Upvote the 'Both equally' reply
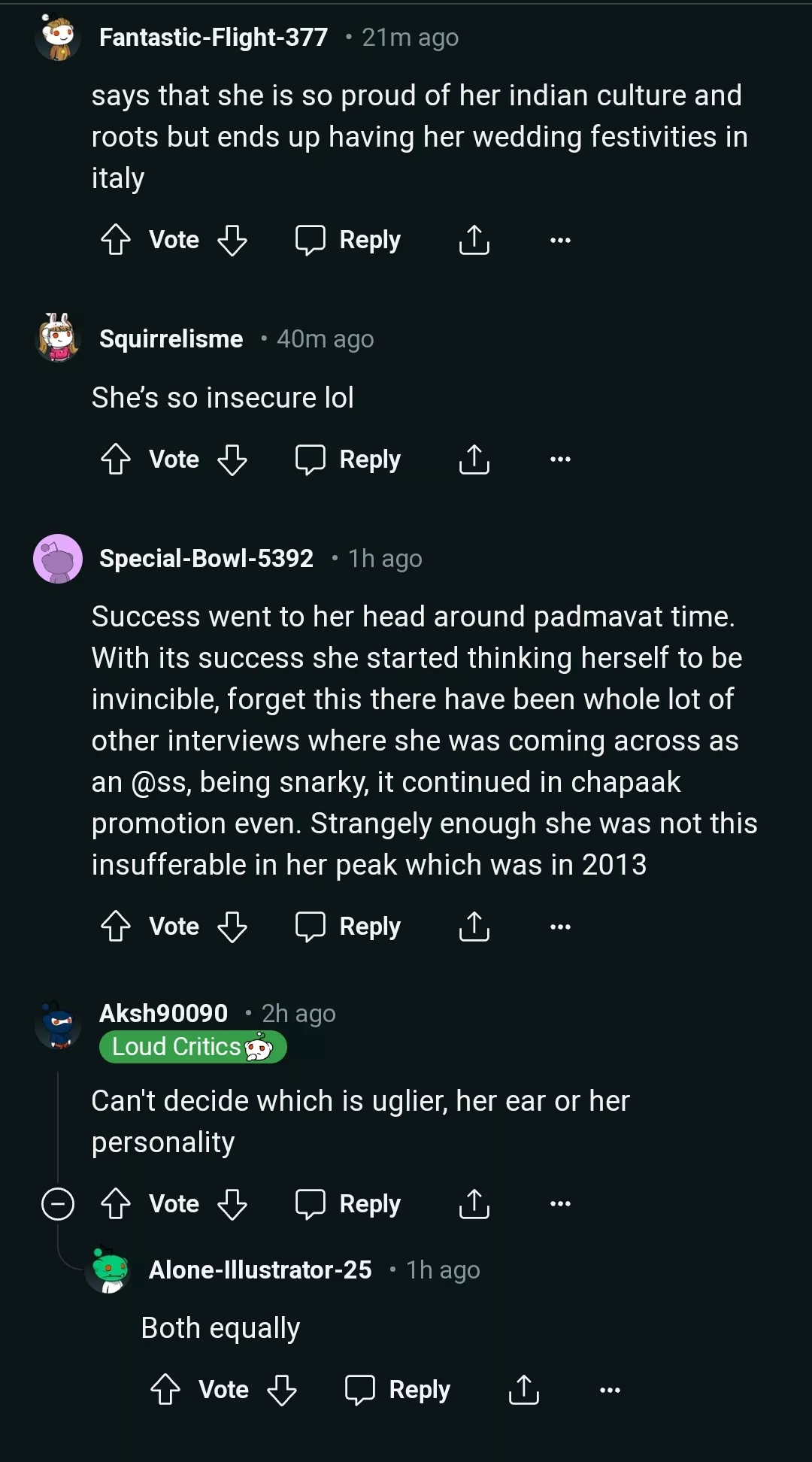 coord(165,1390)
